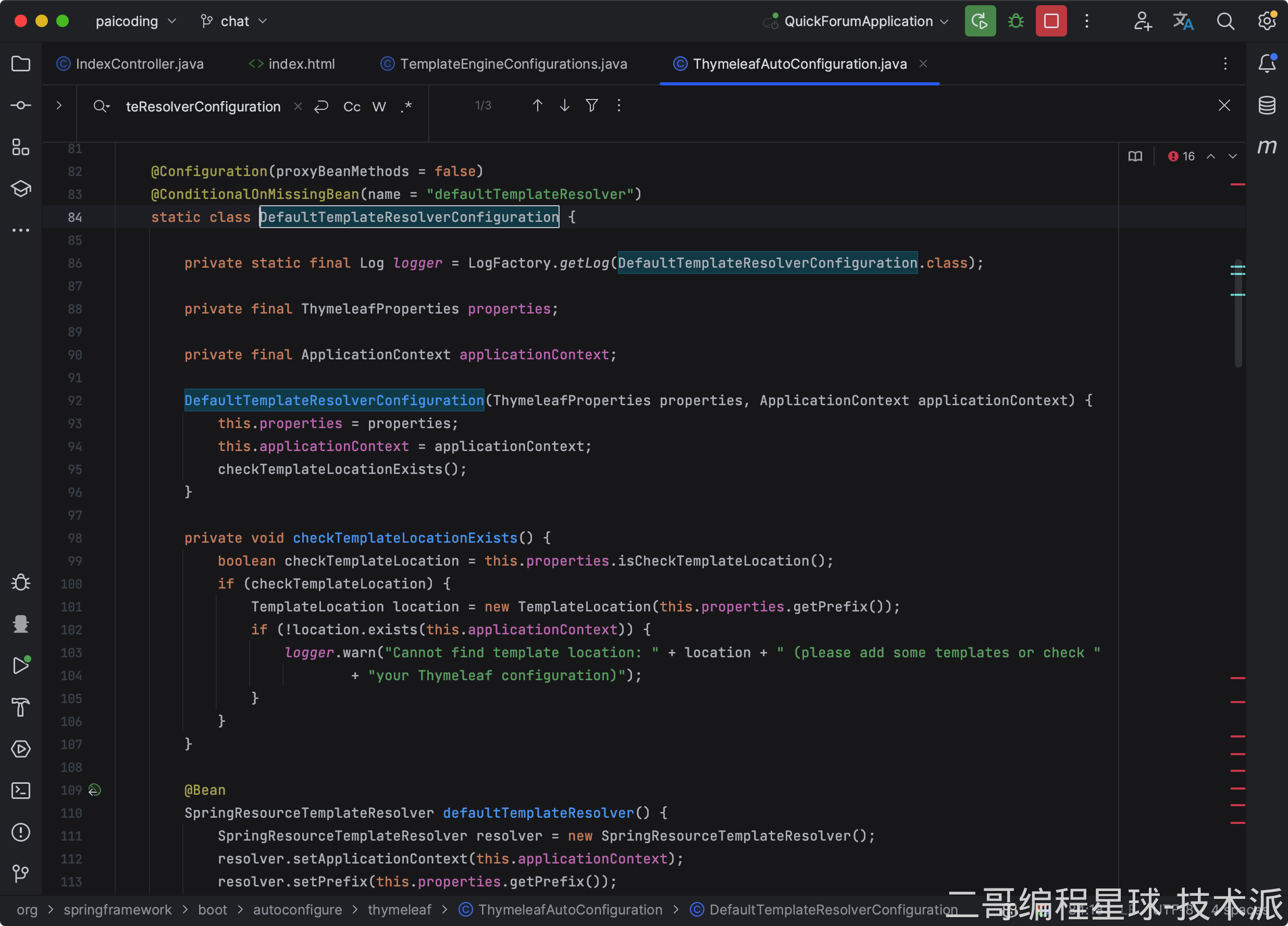Click the search field containing teResolverConfiguration
Screen dimensions: 1288x926
pos(203,107)
